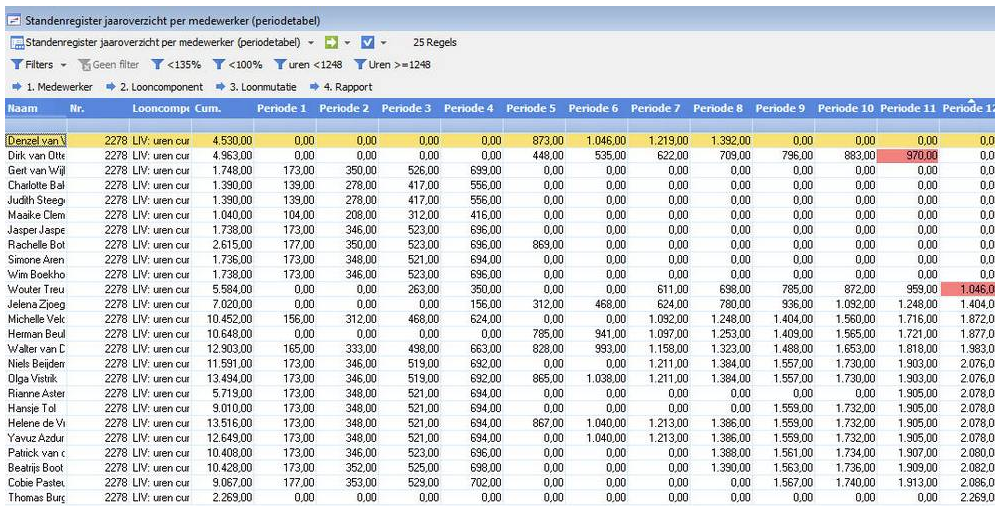The width and height of the screenshot is (1002, 513).
Task: Open dropdown arrow beside green arrow icon
Action: click(347, 43)
